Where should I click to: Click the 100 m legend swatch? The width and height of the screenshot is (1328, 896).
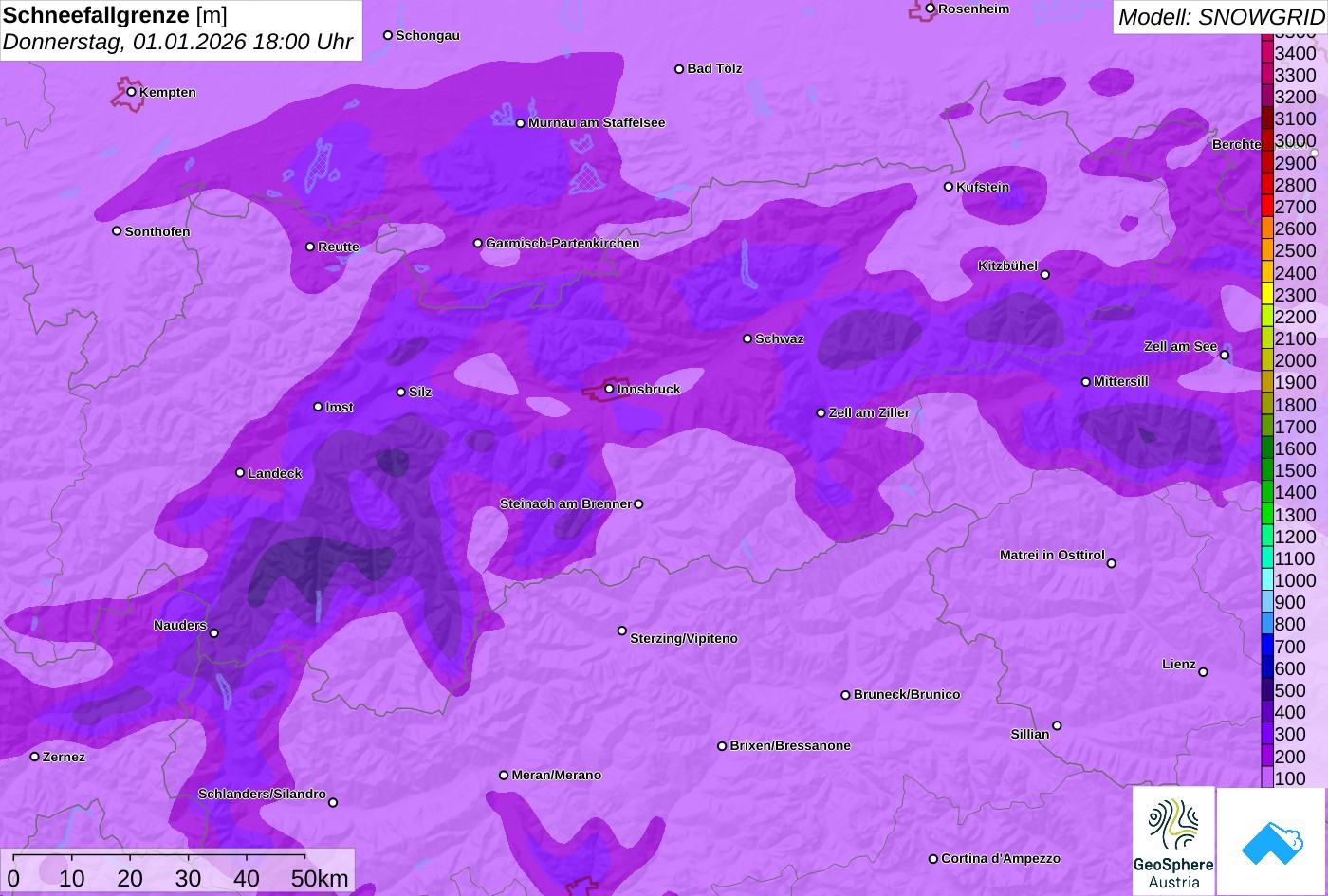(1267, 777)
